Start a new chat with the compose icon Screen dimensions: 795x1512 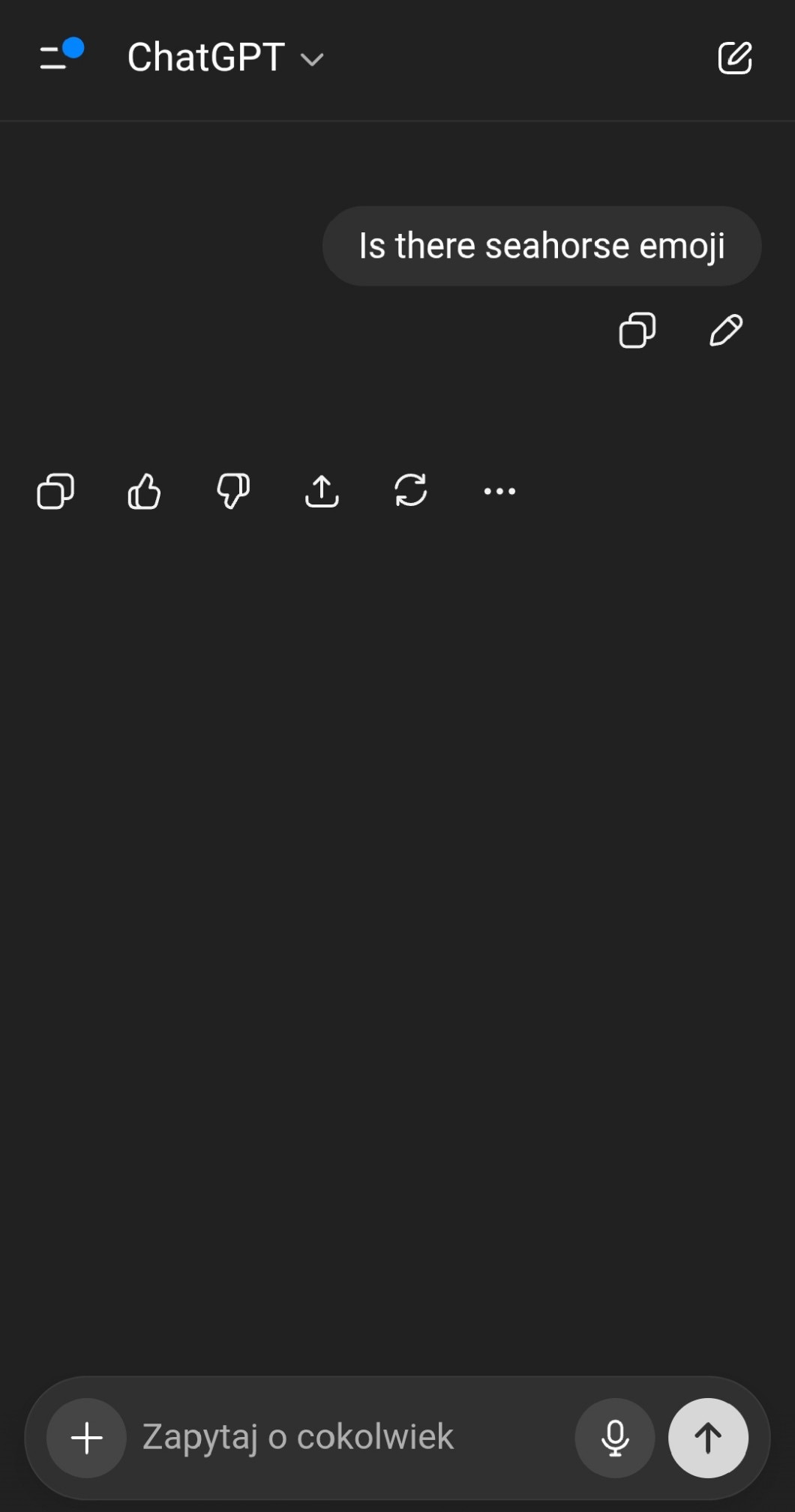(x=734, y=58)
